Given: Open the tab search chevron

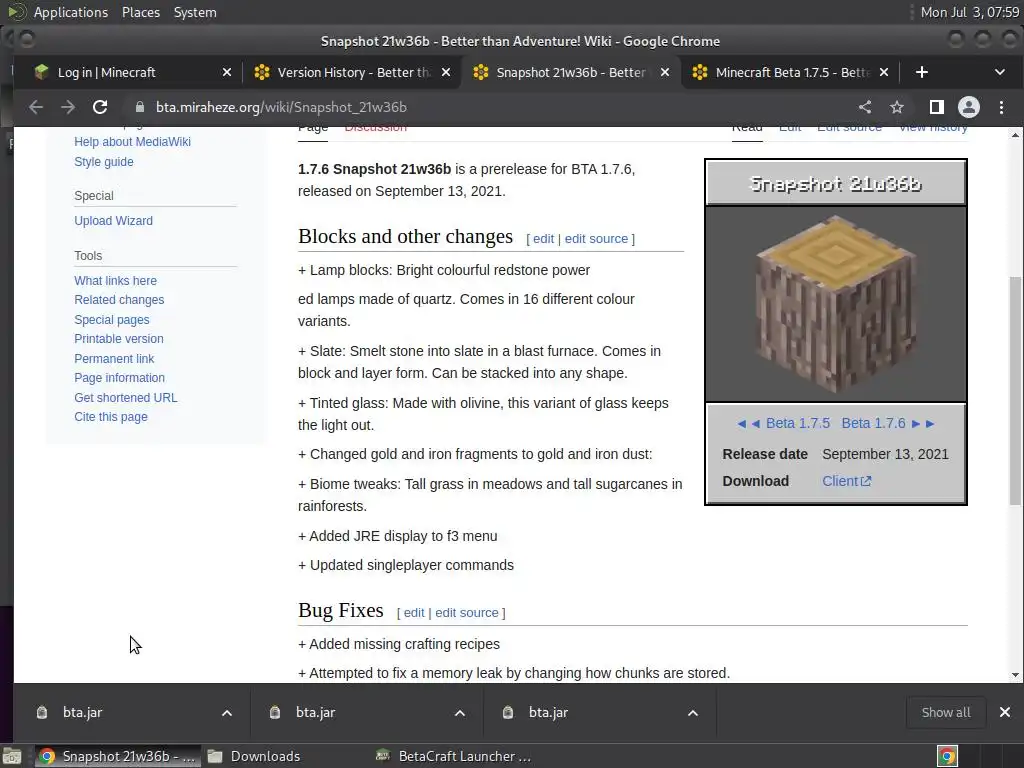Looking at the screenshot, I should [x=1000, y=72].
